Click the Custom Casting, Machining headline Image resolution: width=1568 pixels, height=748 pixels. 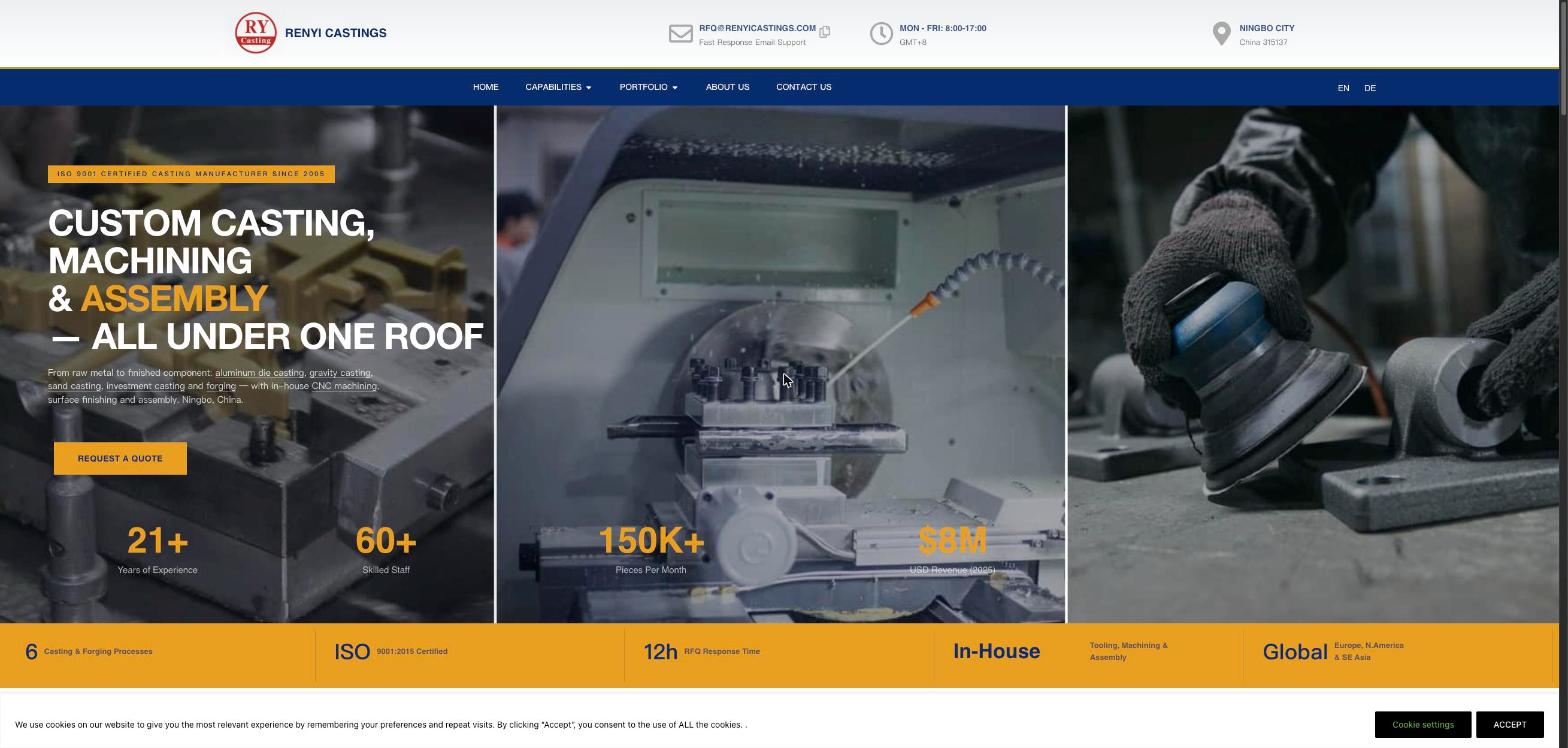coord(266,279)
